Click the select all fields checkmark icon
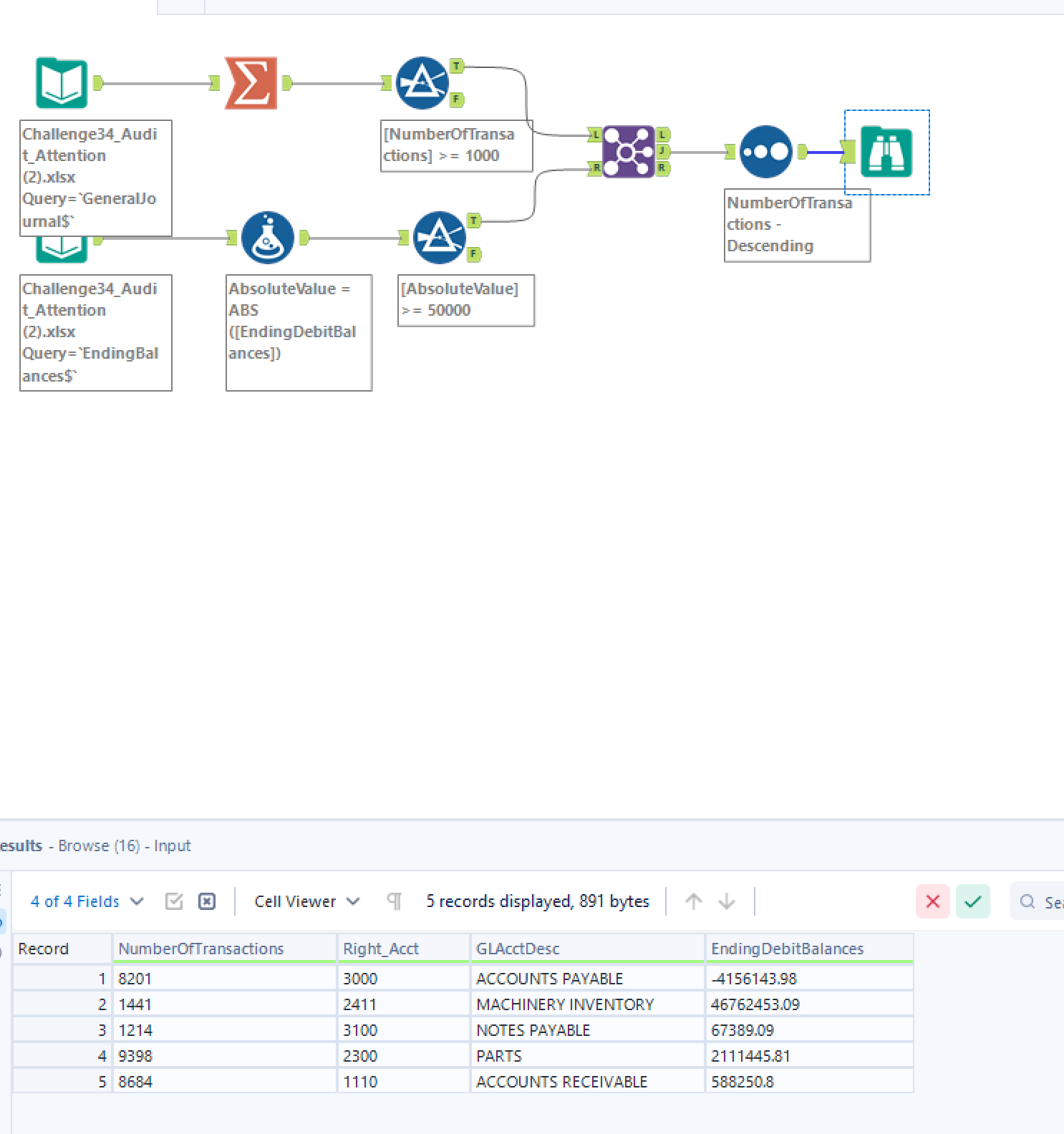Image resolution: width=1064 pixels, height=1134 pixels. (x=174, y=901)
